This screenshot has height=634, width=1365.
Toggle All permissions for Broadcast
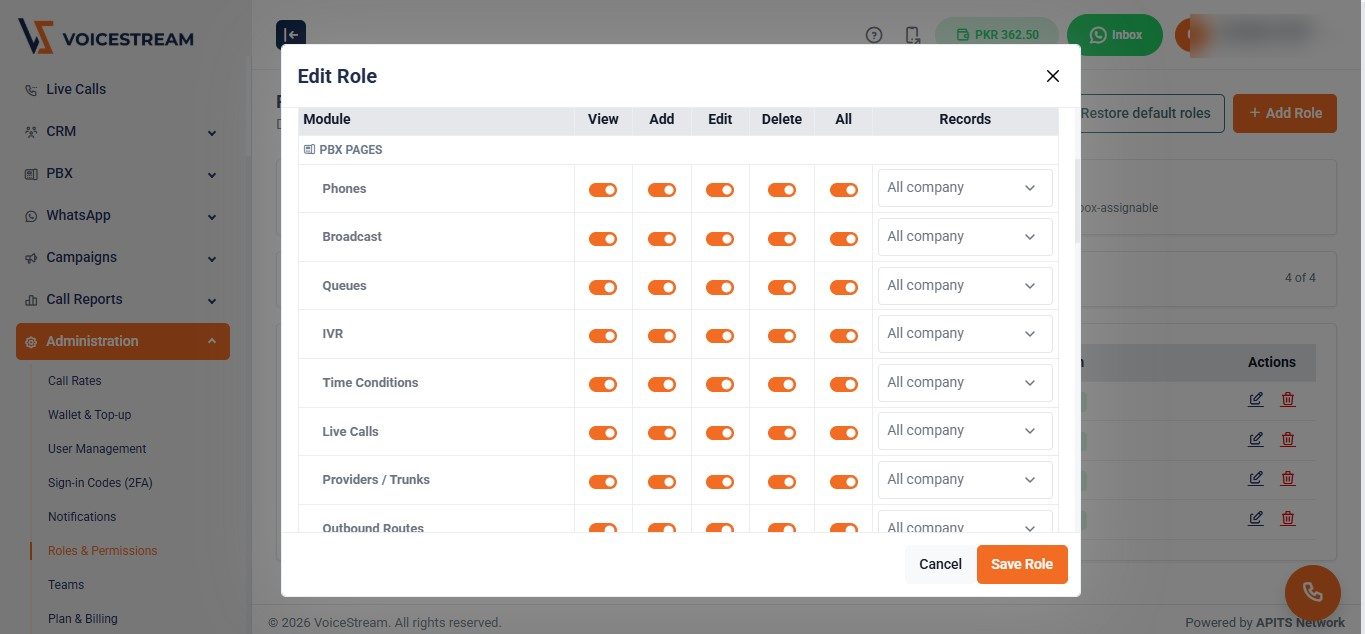(x=844, y=238)
